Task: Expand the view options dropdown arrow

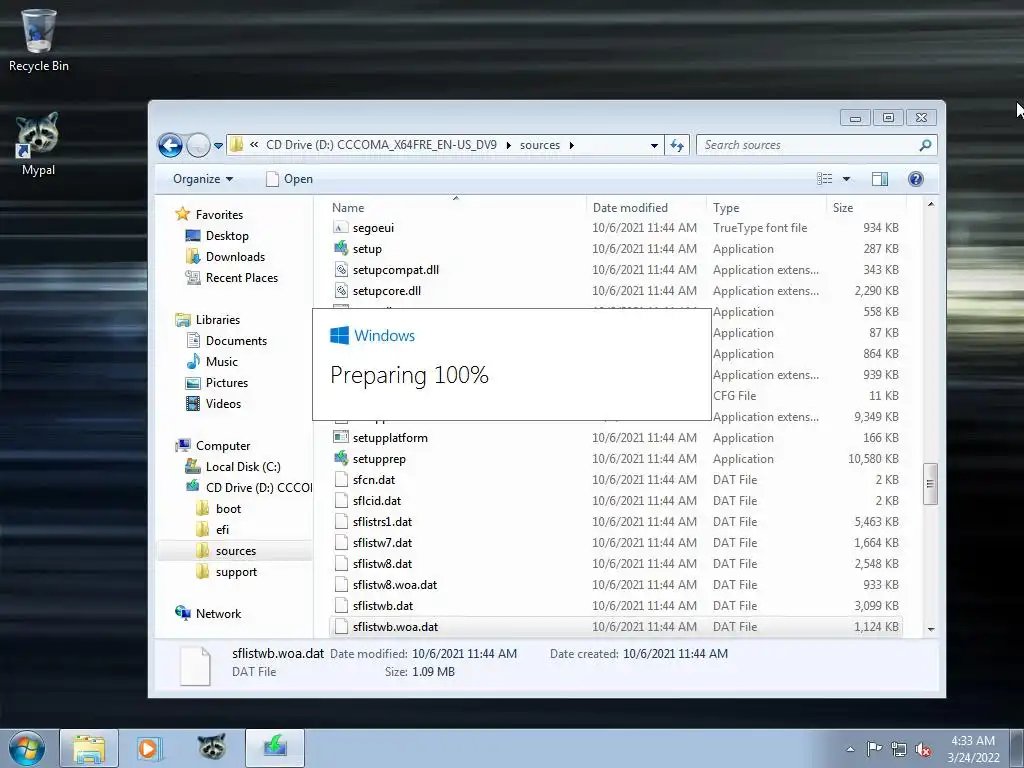Action: click(x=846, y=179)
